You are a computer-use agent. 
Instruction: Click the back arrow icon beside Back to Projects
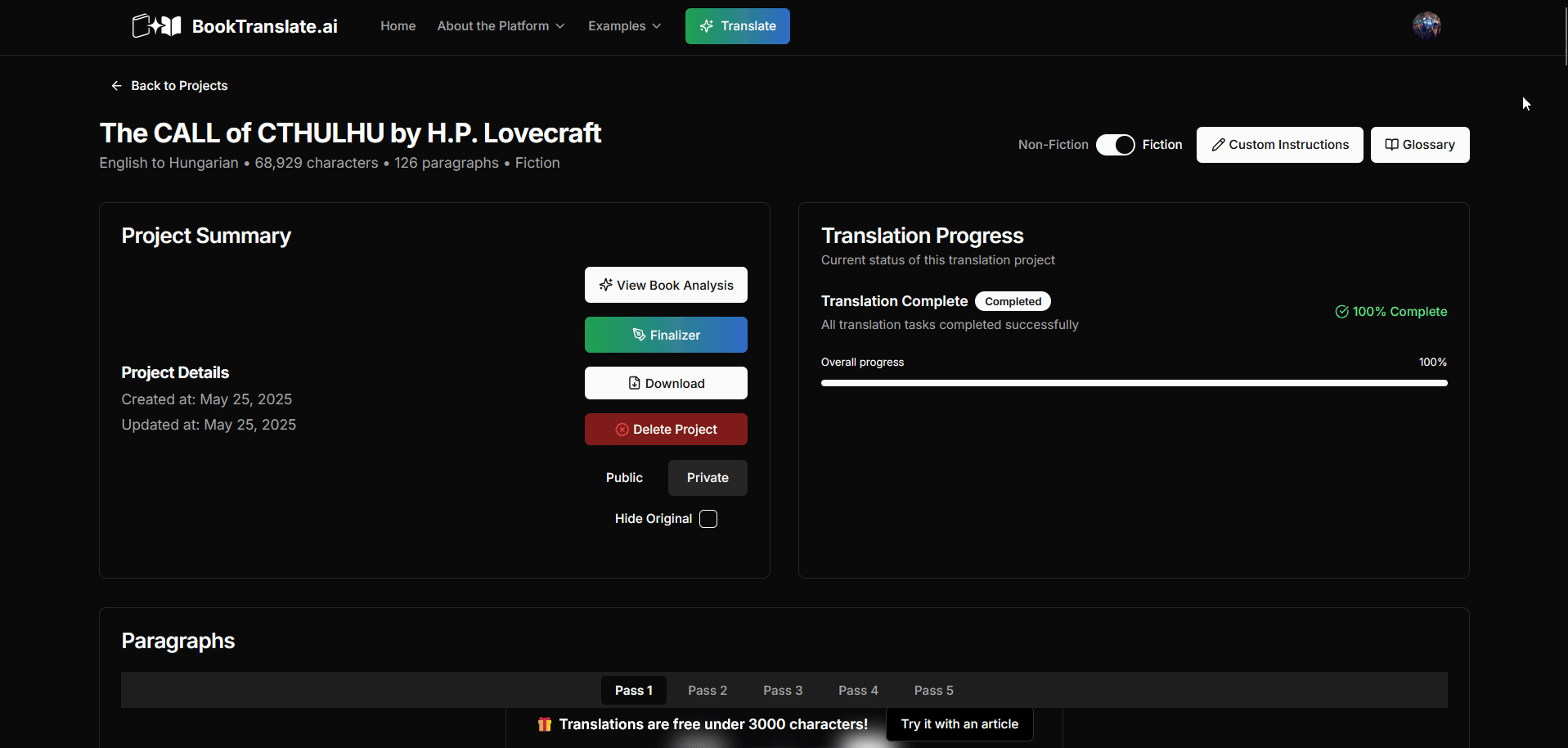116,86
